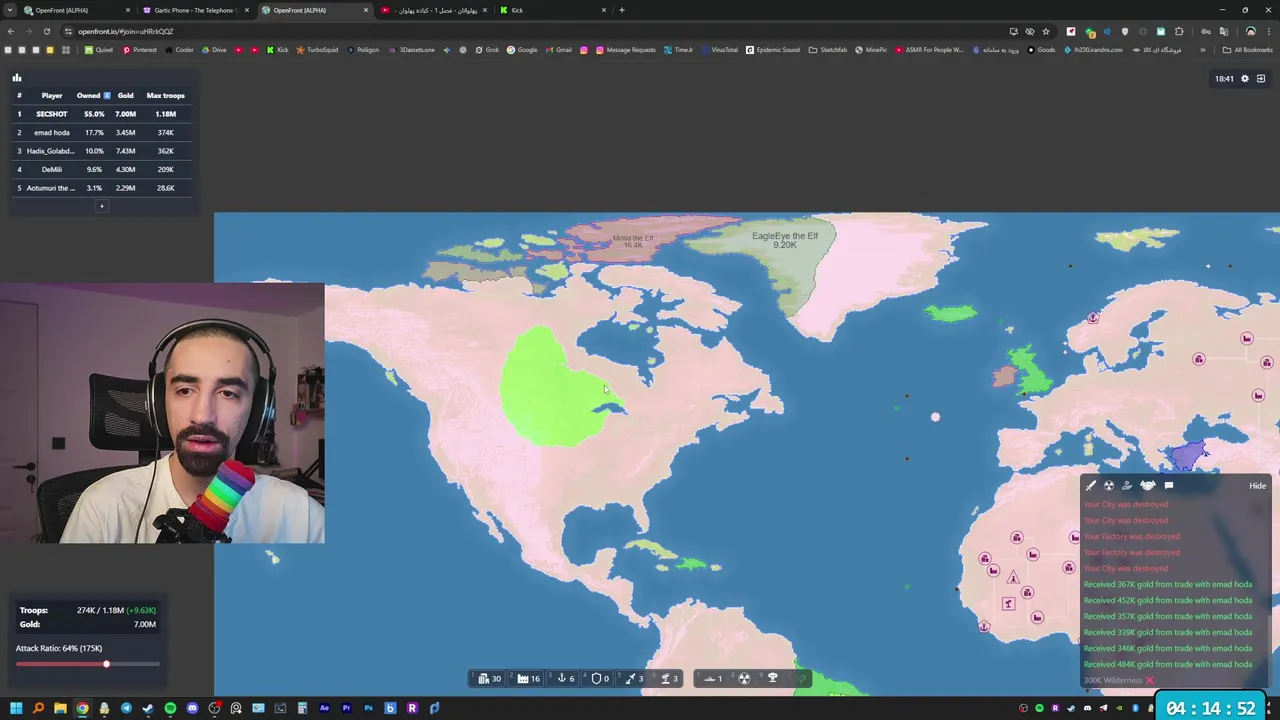Open the All Bookmarks folder

pyautogui.click(x=1249, y=50)
